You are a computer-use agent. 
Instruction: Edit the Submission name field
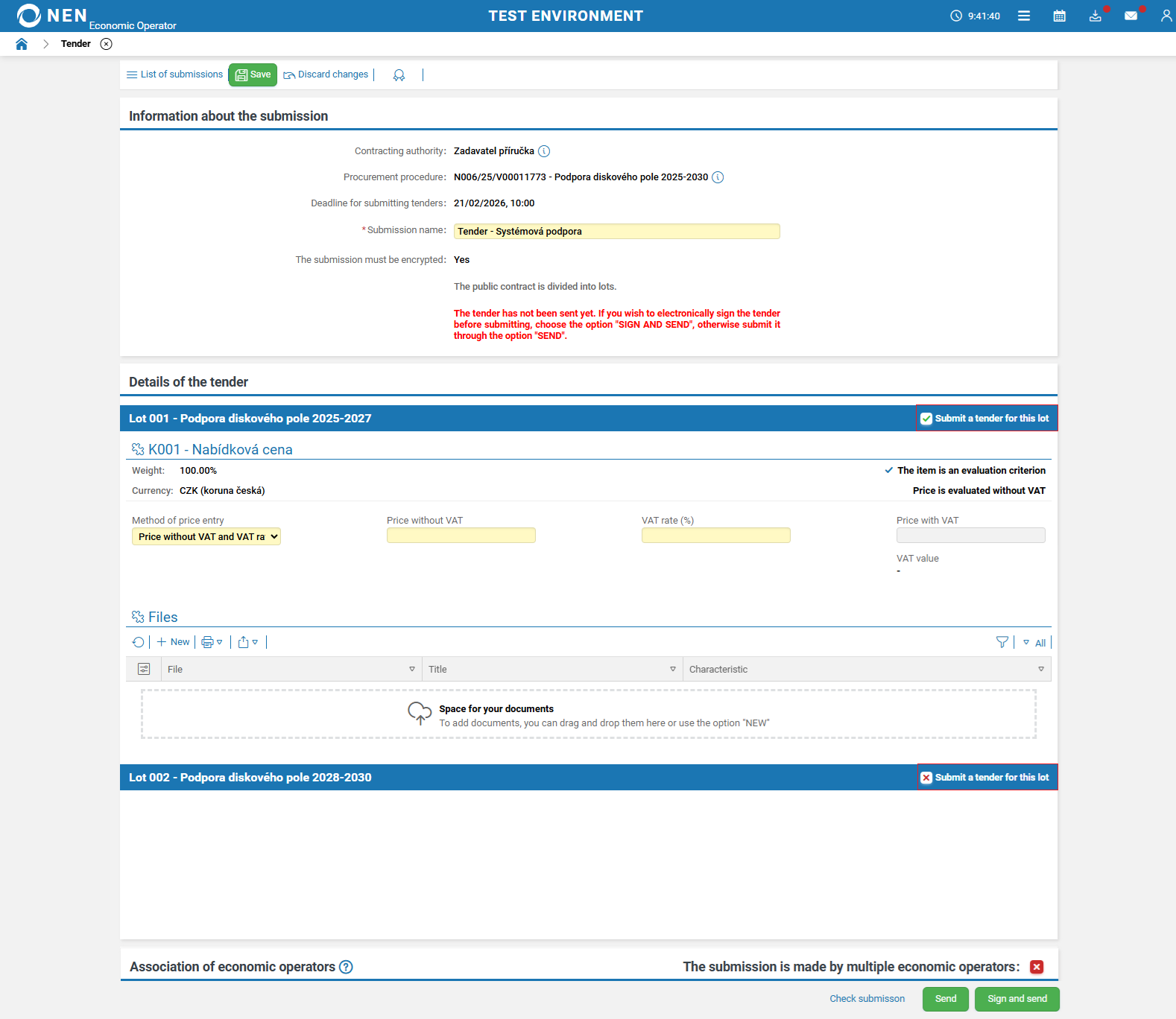[616, 232]
